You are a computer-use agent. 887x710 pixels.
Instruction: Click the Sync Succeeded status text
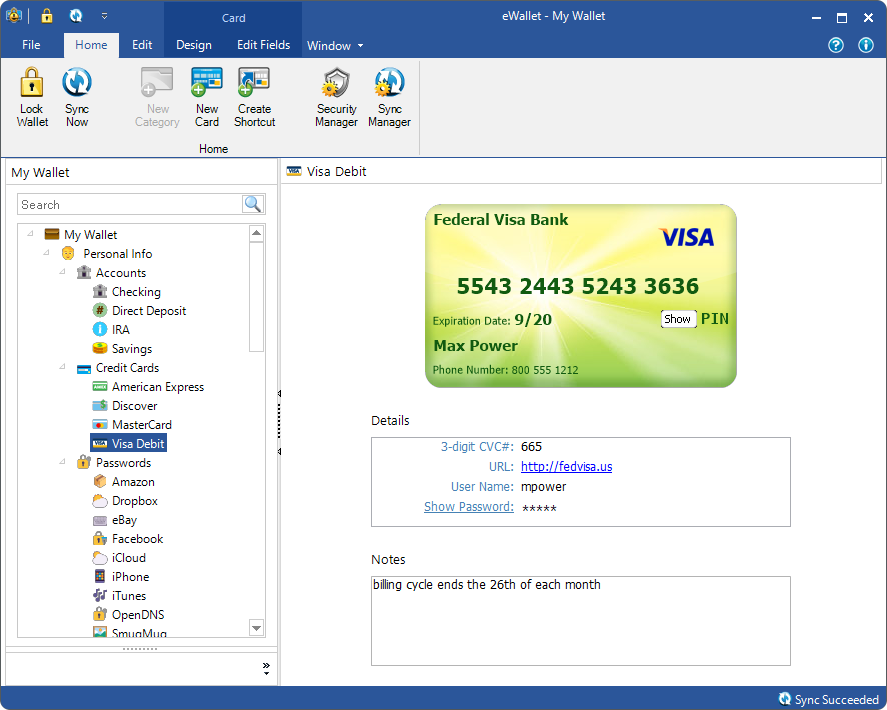pyautogui.click(x=836, y=699)
